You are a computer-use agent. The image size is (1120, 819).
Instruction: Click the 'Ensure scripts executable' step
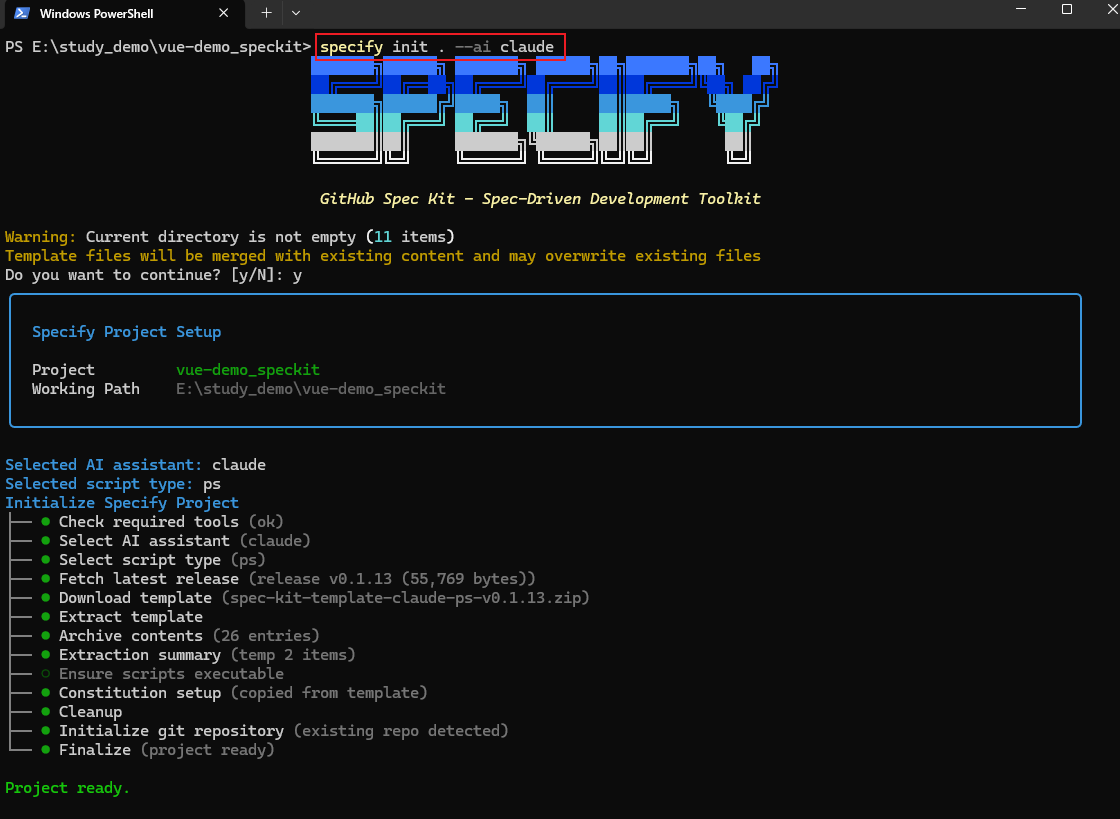[x=163, y=673]
